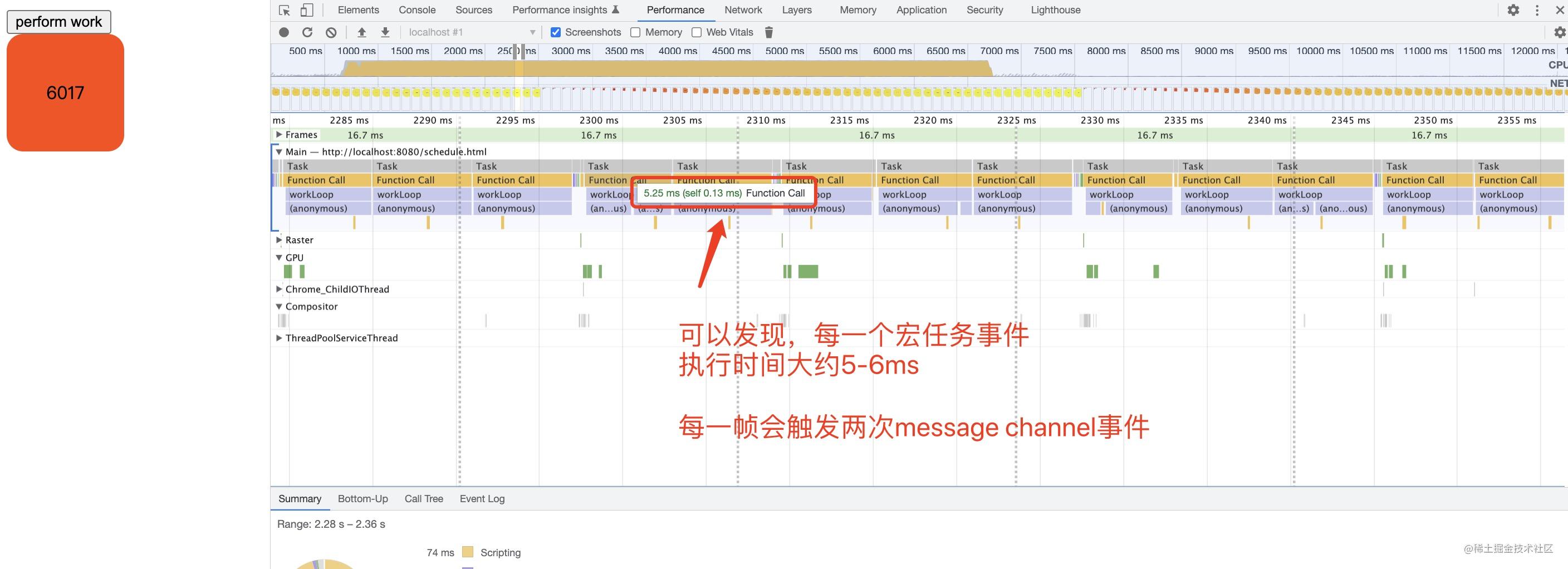Open the Performance insights tab
The height and width of the screenshot is (569, 1568).
(x=566, y=11)
